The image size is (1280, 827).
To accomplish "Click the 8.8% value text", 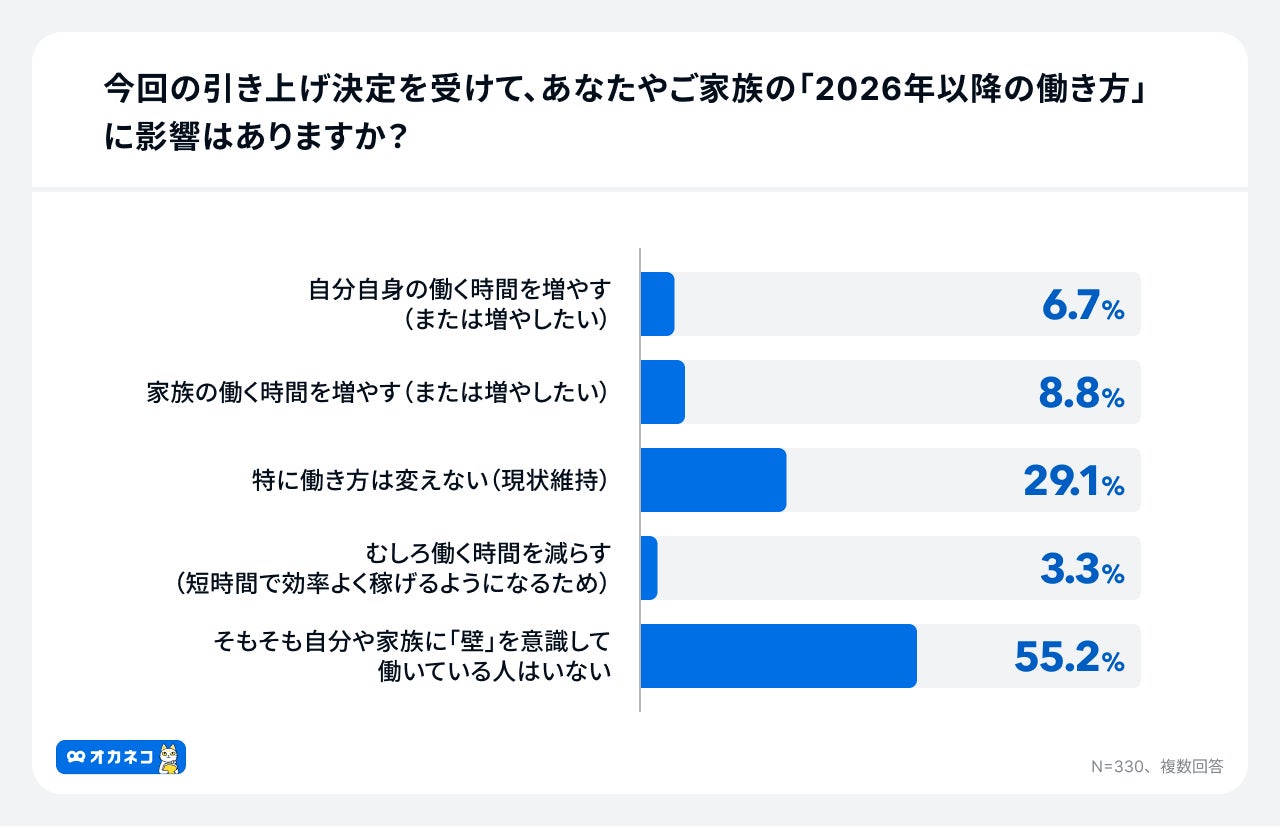I will 1081,393.
